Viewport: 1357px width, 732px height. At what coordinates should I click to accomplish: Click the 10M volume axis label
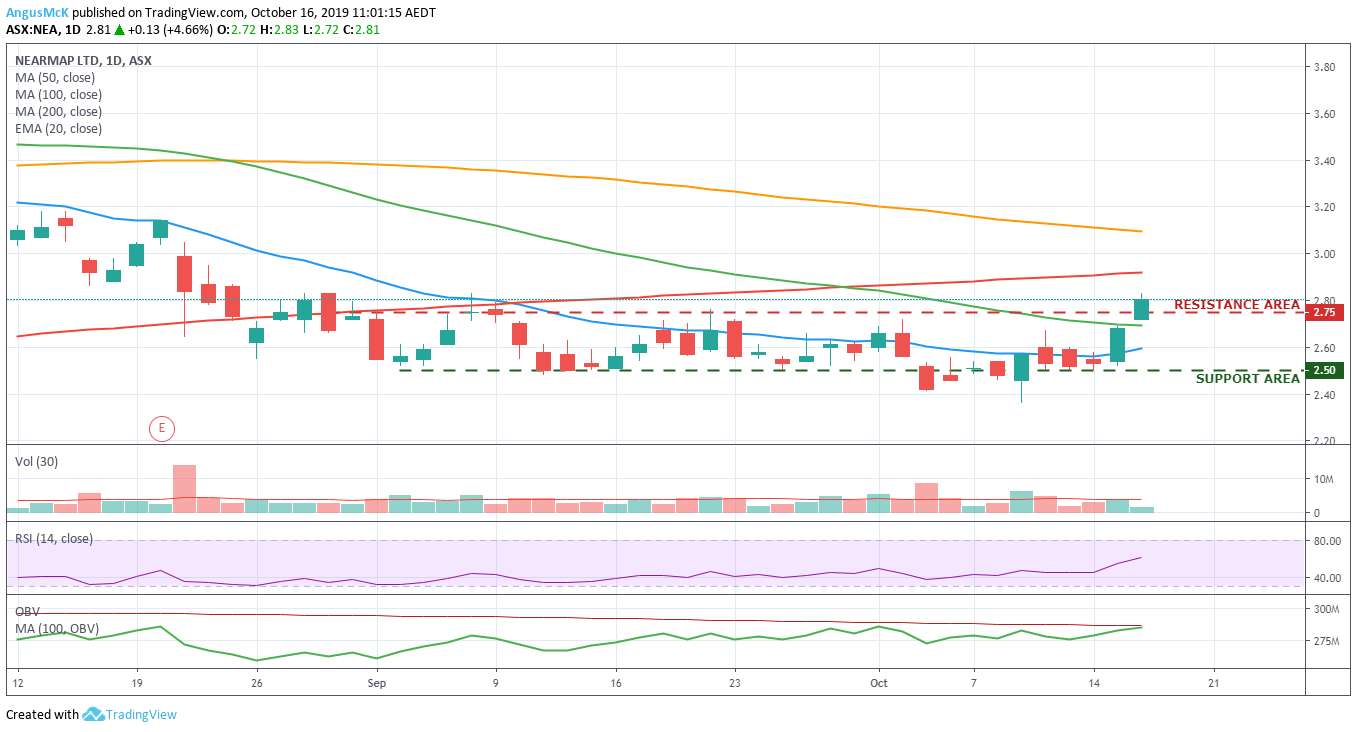tap(1323, 480)
